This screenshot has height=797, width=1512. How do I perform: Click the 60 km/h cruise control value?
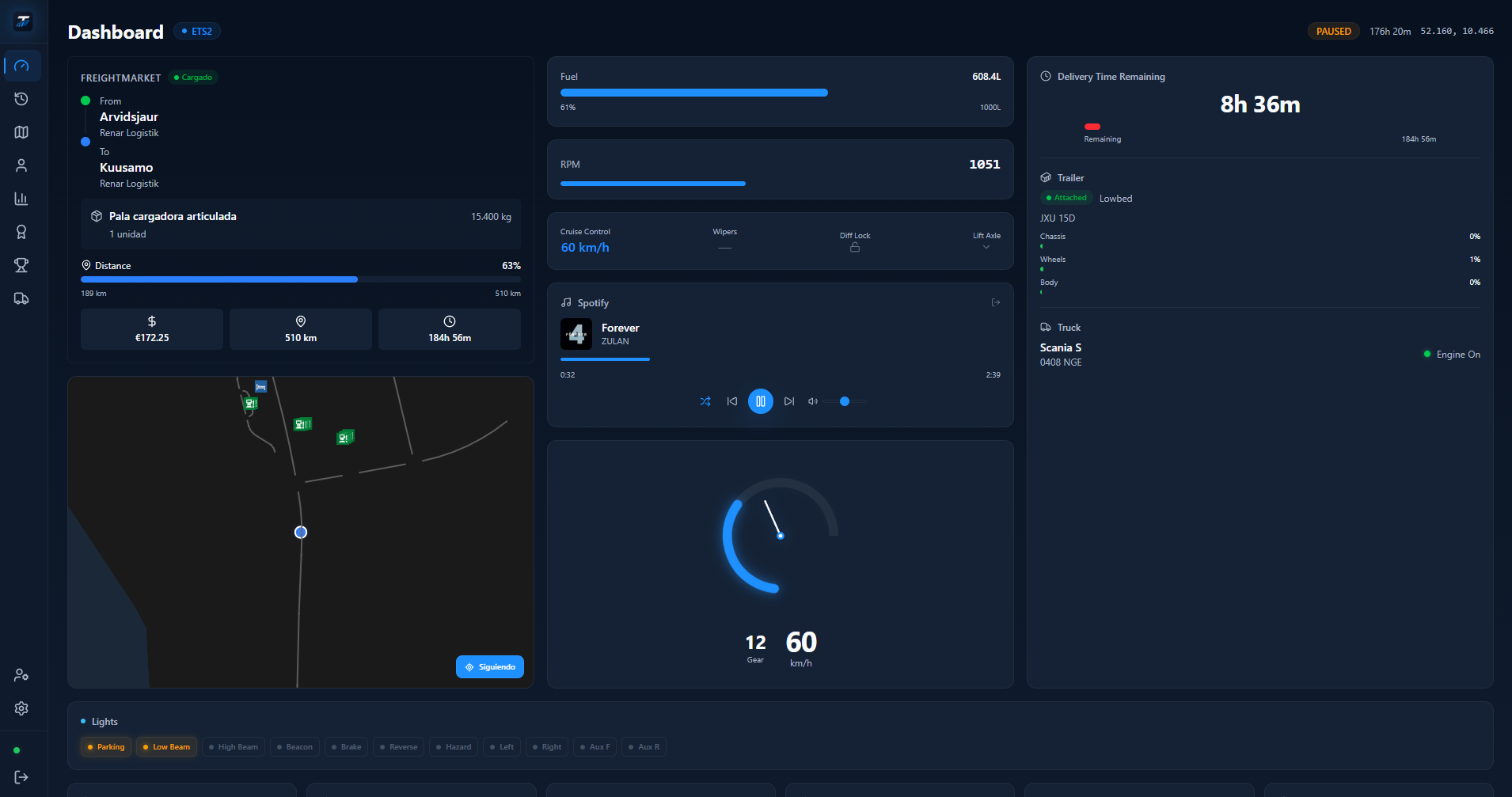tap(585, 248)
